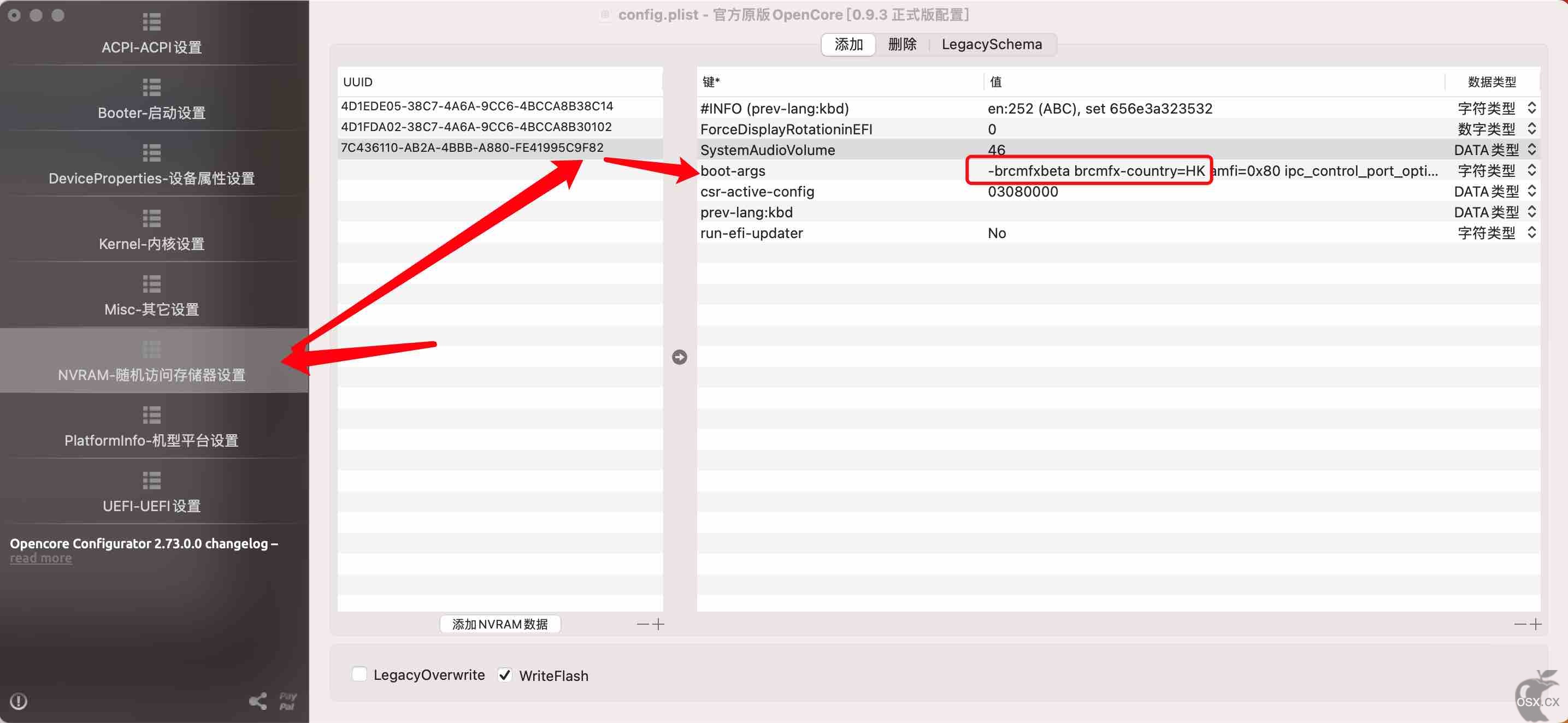Click the info icon at sidebar bottom
1568x723 pixels.
point(18,701)
